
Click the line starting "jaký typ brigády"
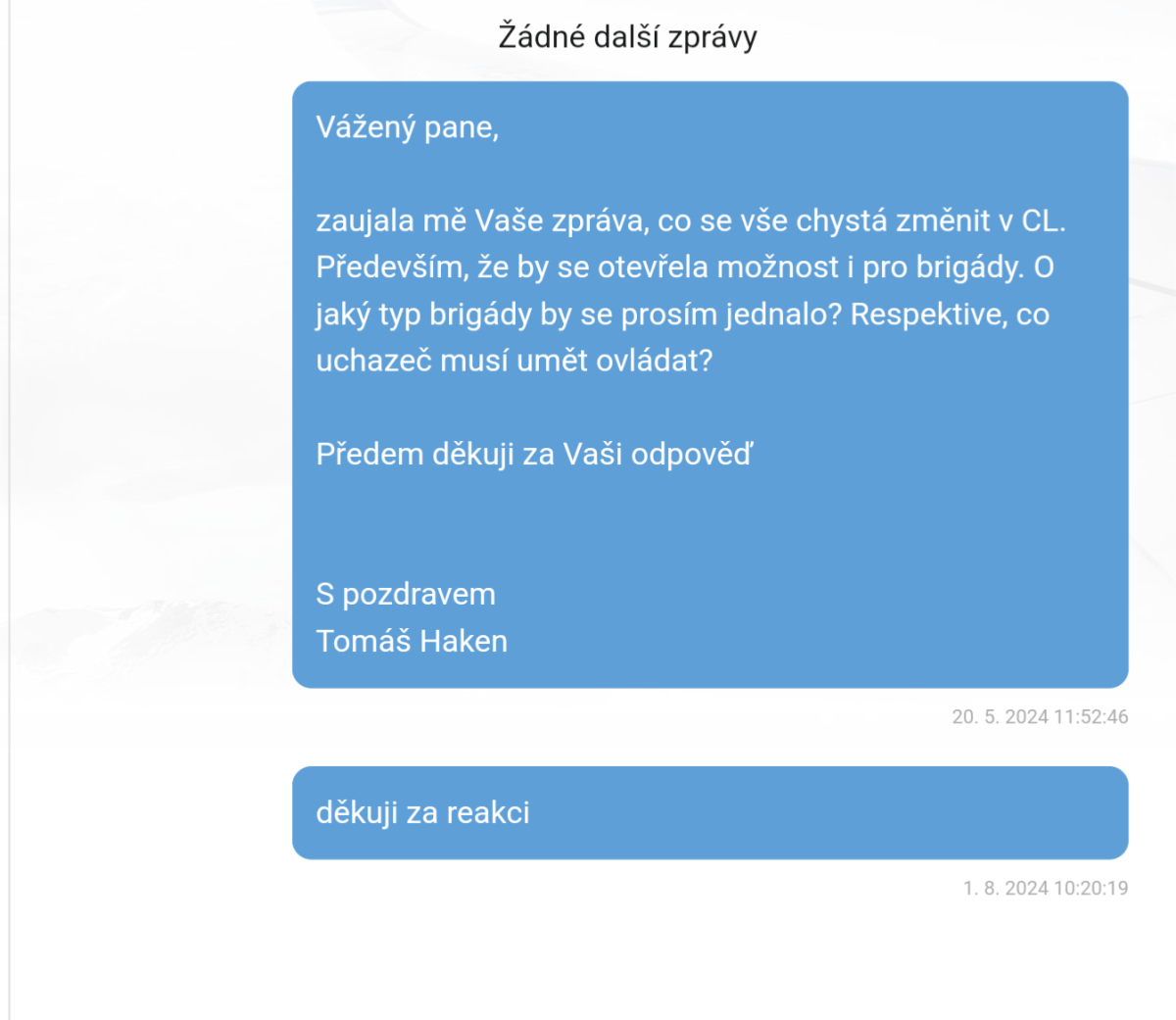683,315
